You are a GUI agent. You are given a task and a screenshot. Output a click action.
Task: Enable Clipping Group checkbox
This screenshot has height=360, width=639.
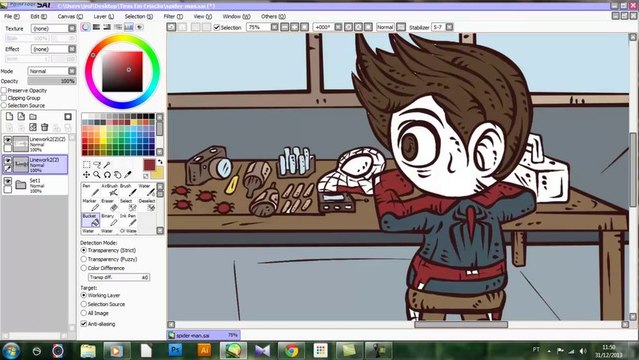pos(4,98)
